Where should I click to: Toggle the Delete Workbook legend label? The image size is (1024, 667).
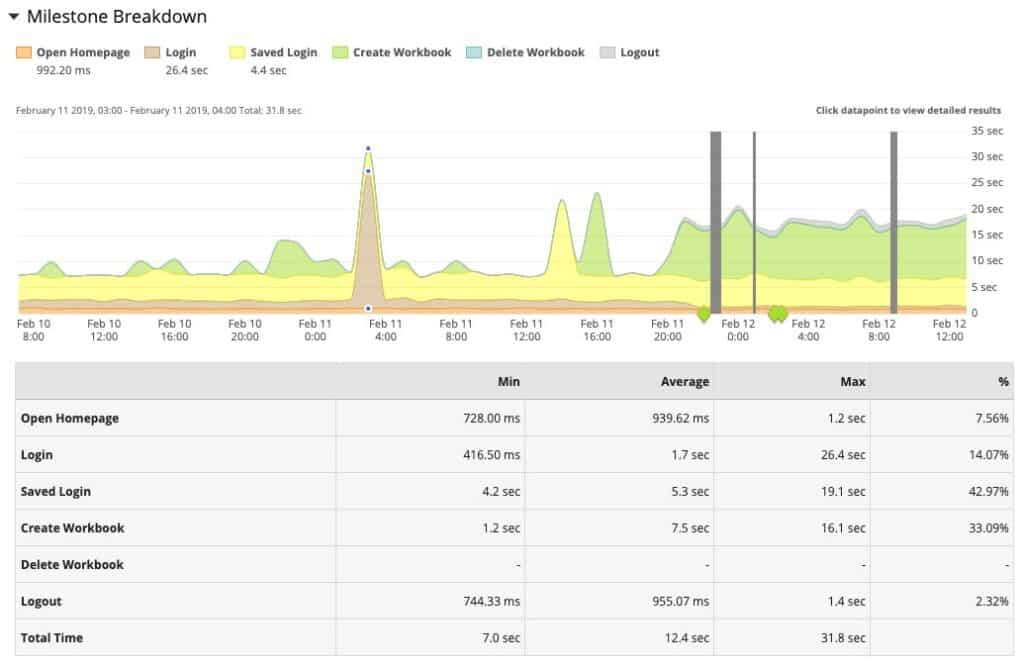[536, 52]
